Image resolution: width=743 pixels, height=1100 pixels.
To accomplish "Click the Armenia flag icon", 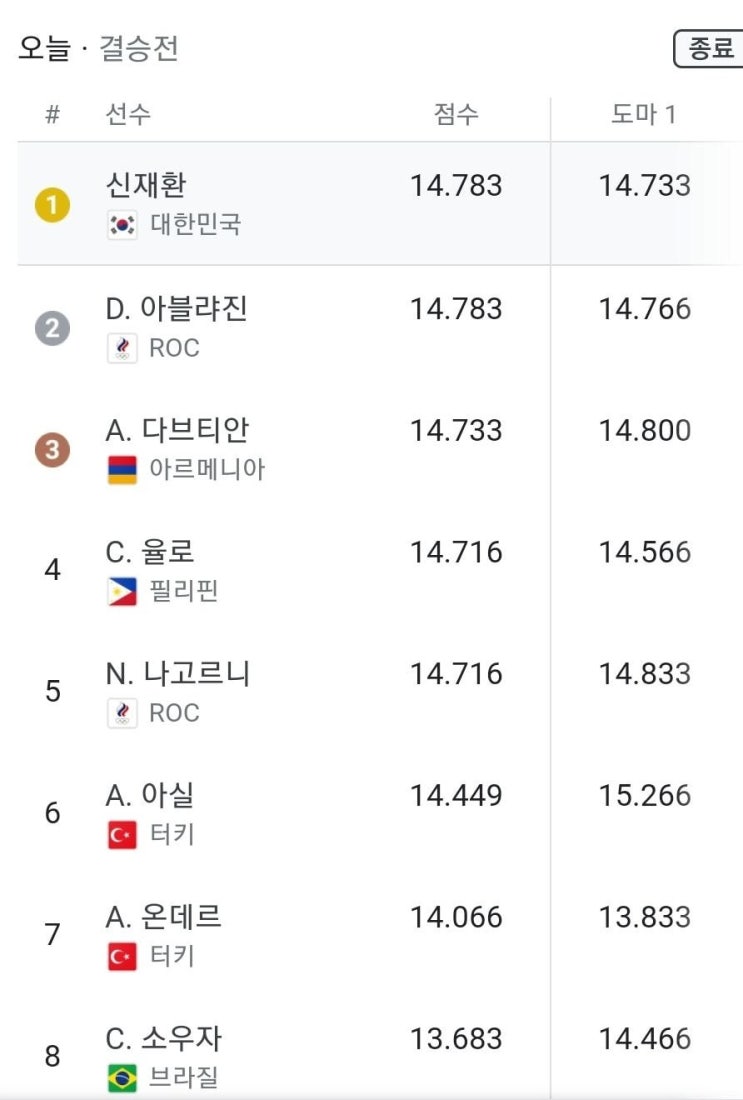I will 122,469.
